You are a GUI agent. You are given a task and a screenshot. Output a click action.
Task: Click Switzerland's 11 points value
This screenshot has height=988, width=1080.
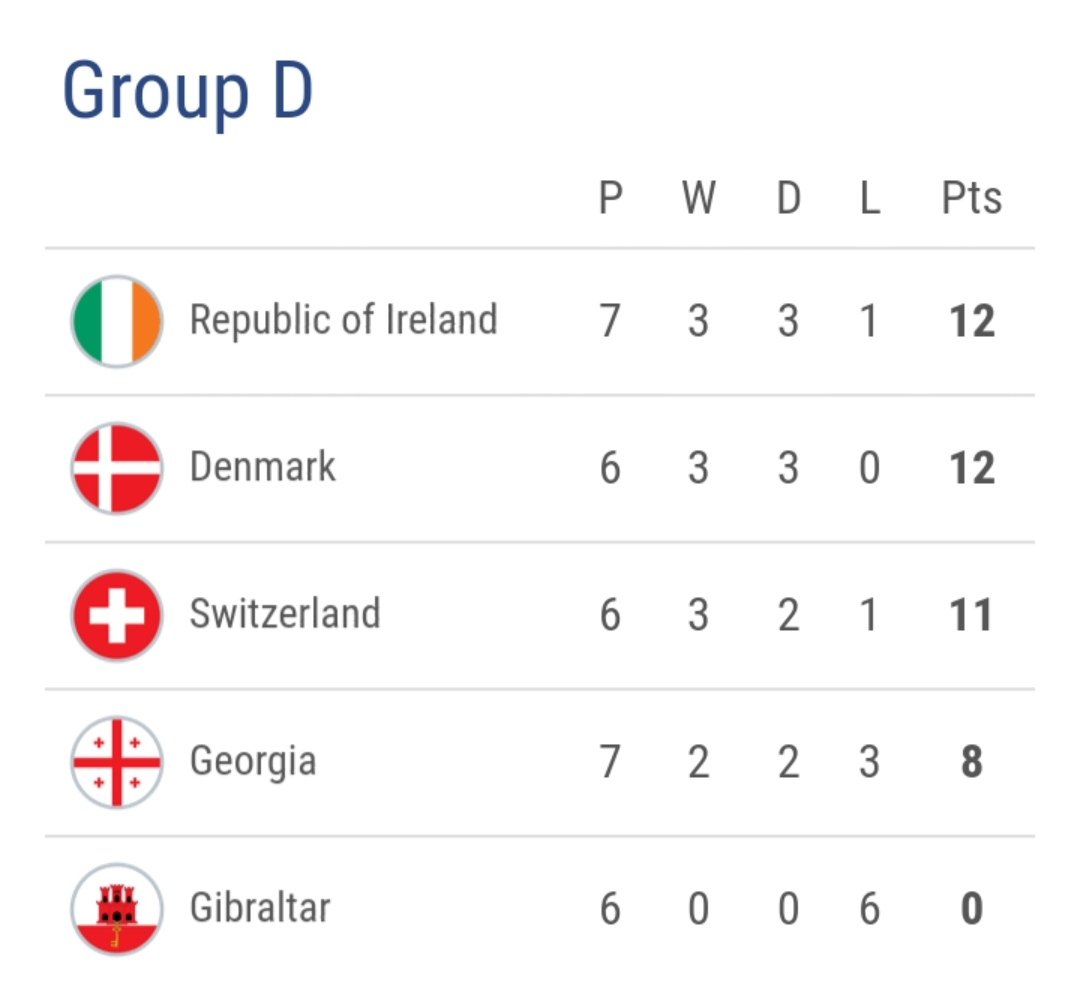971,615
